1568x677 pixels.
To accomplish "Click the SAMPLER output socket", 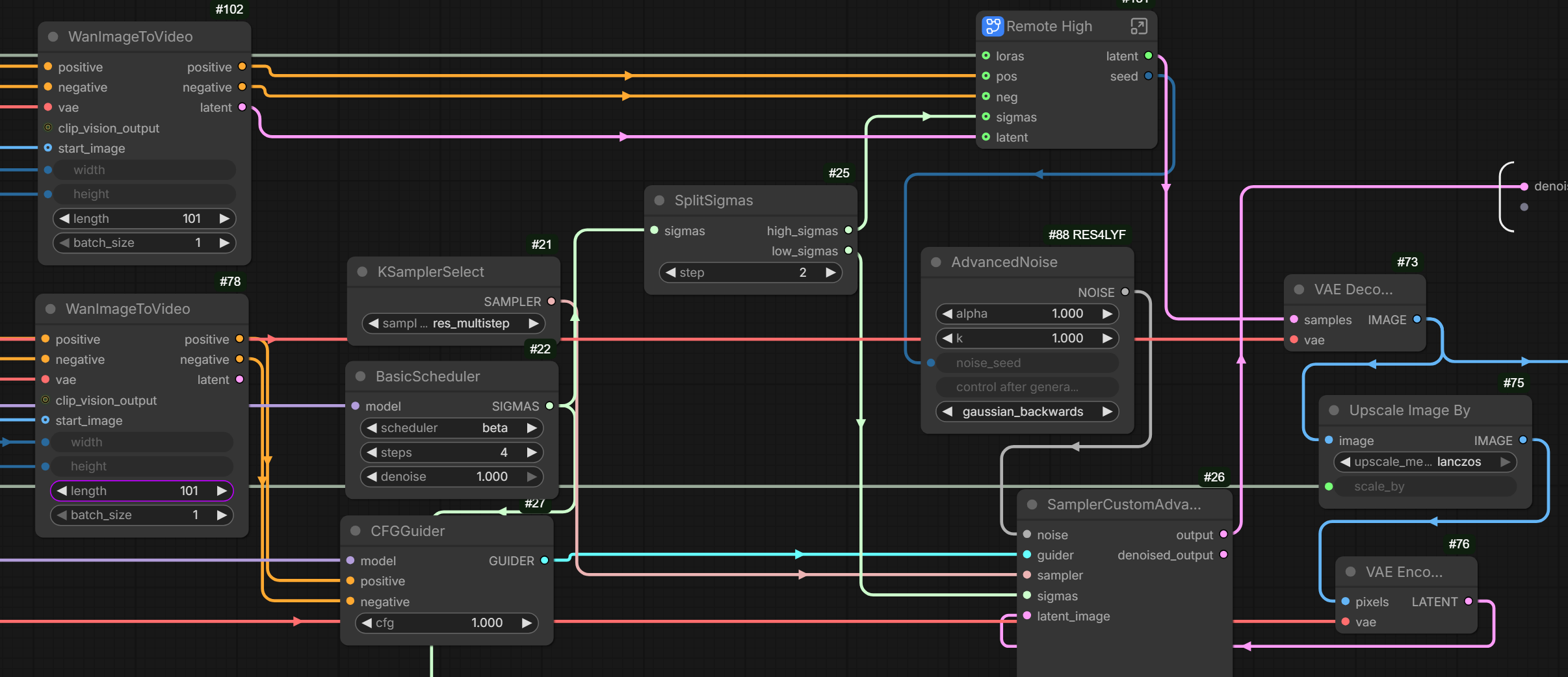I will (551, 301).
